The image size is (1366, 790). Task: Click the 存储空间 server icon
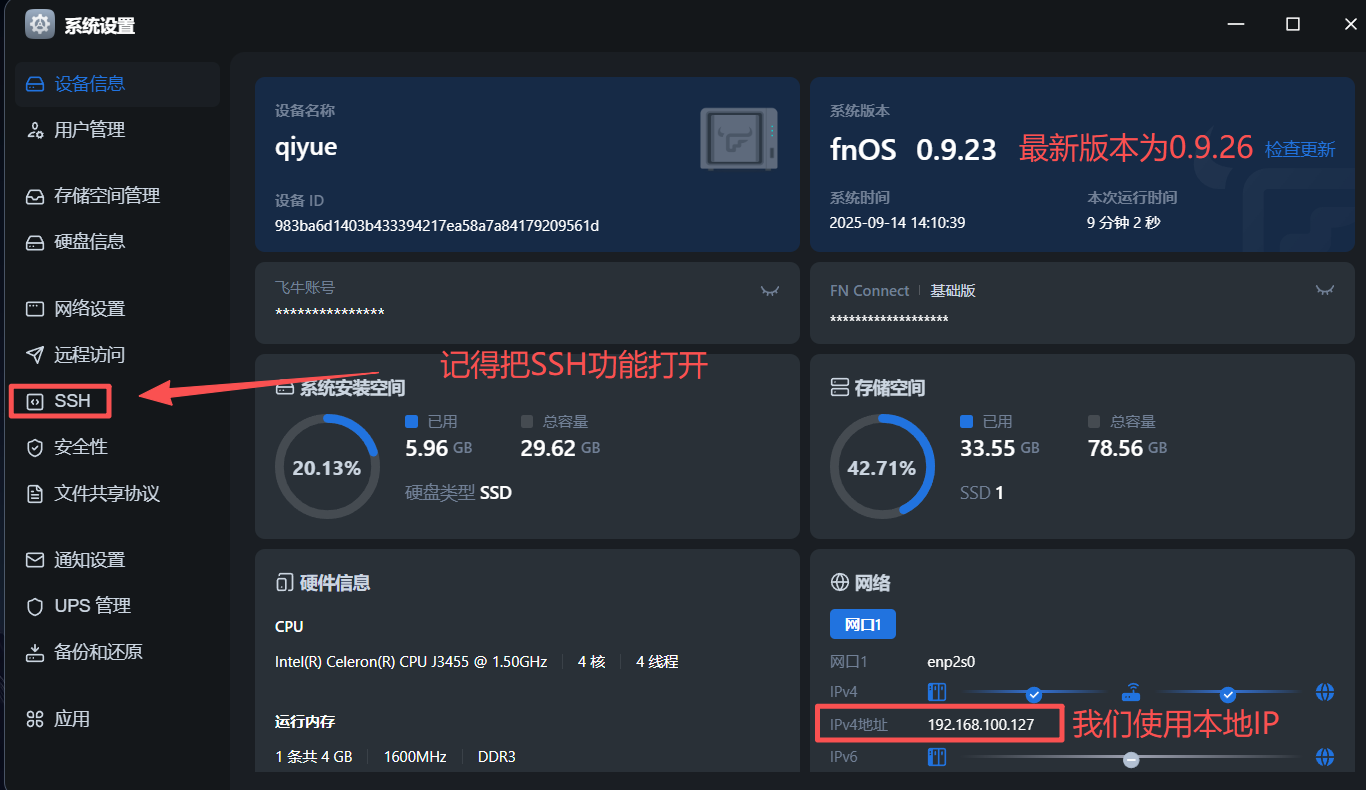839,388
